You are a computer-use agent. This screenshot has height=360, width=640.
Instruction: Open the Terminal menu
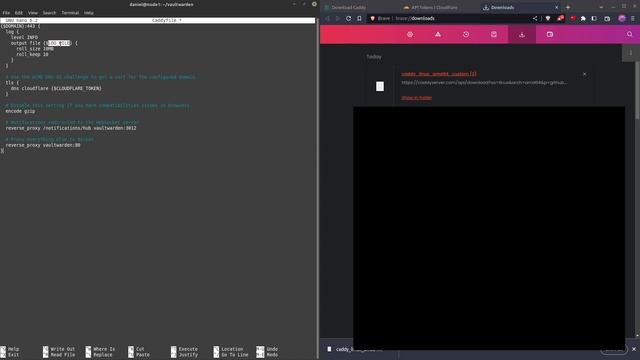coord(70,13)
